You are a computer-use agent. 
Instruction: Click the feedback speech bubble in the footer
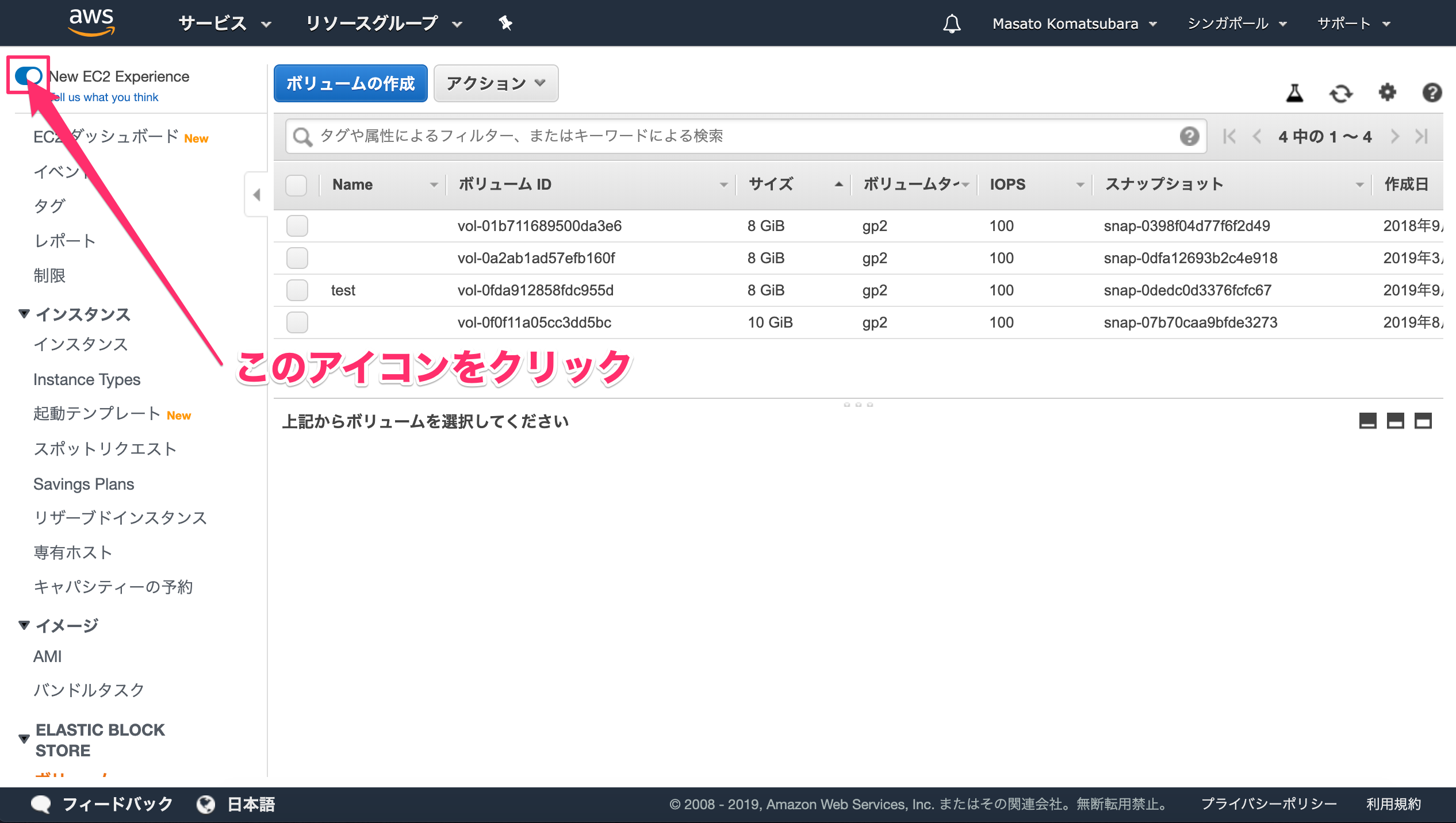point(41,803)
